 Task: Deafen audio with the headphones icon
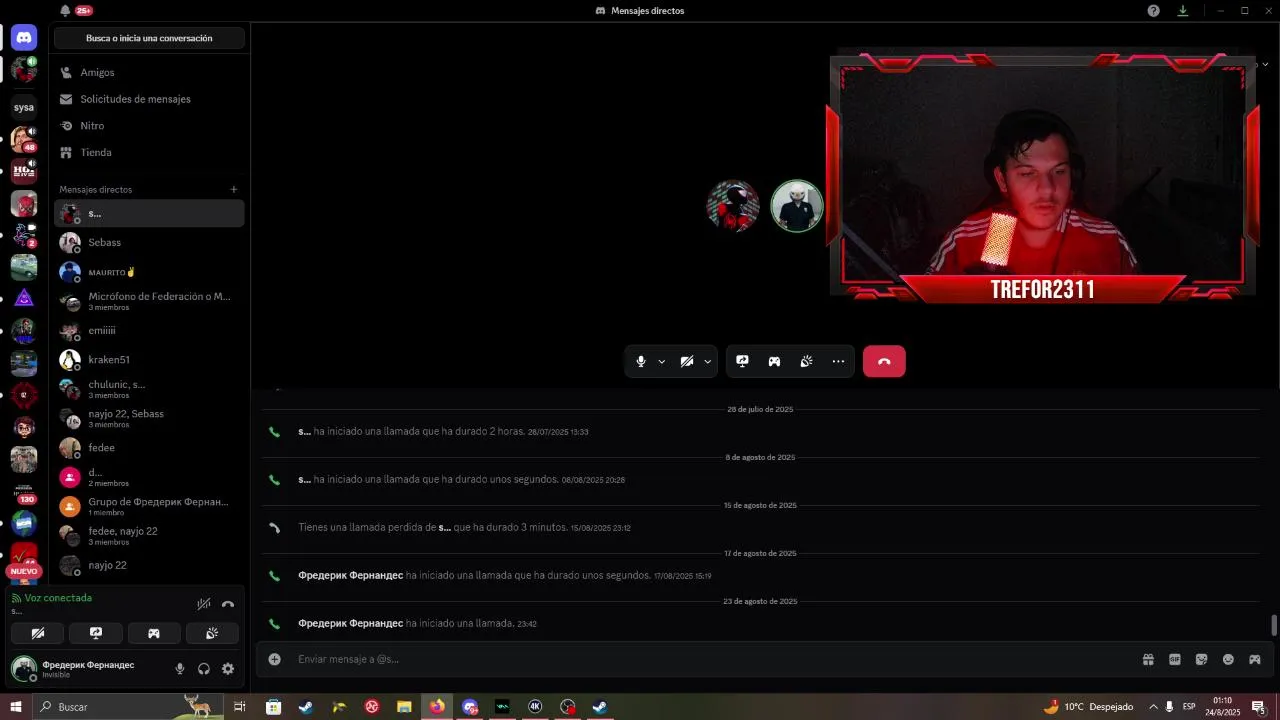204,669
